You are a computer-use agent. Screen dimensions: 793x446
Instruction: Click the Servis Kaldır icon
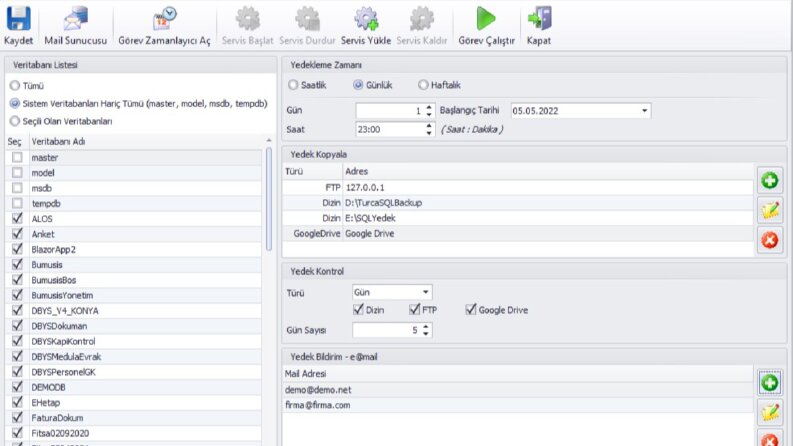[422, 18]
